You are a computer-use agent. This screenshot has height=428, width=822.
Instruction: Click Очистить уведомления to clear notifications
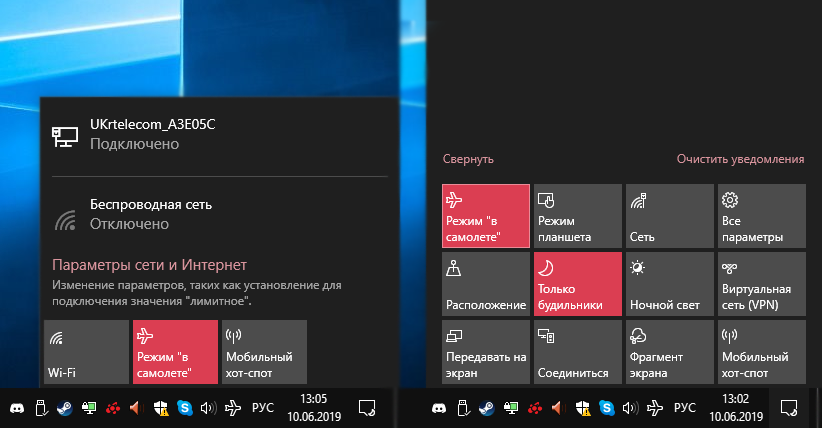[740, 159]
